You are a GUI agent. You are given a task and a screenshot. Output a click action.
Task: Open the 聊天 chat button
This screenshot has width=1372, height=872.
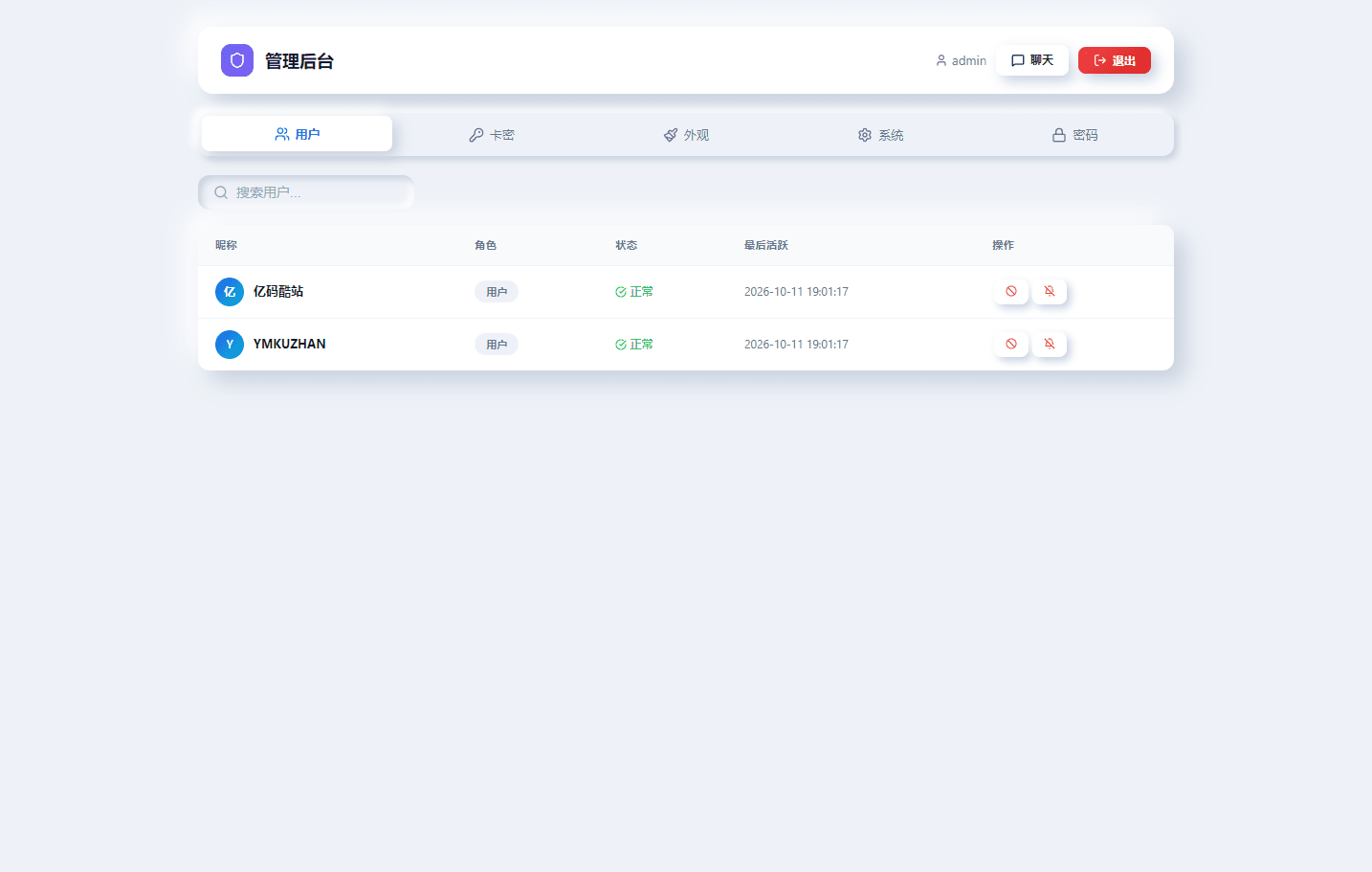[1032, 60]
